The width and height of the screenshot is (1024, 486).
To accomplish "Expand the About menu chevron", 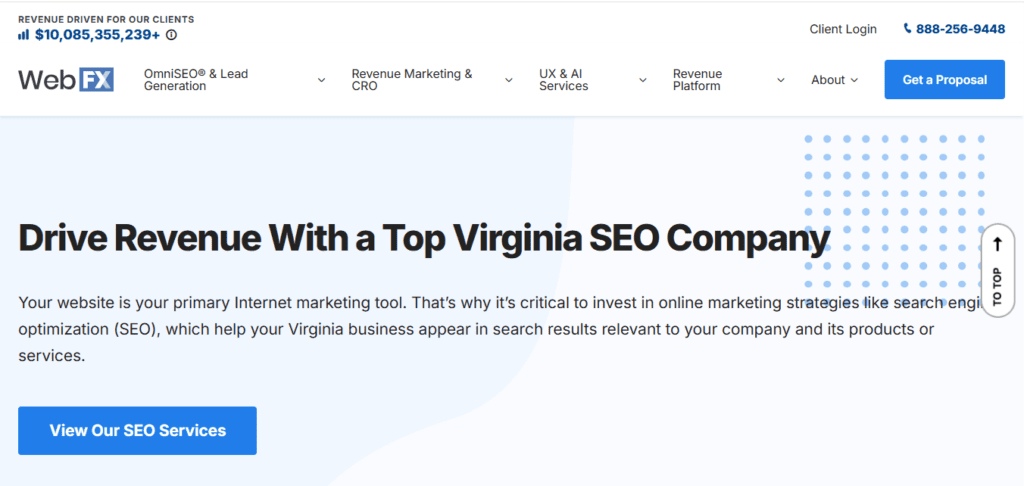I will point(854,80).
